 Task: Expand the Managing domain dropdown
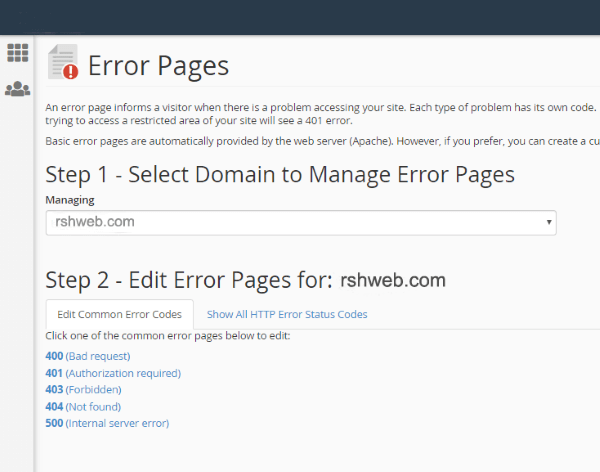[x=300, y=222]
